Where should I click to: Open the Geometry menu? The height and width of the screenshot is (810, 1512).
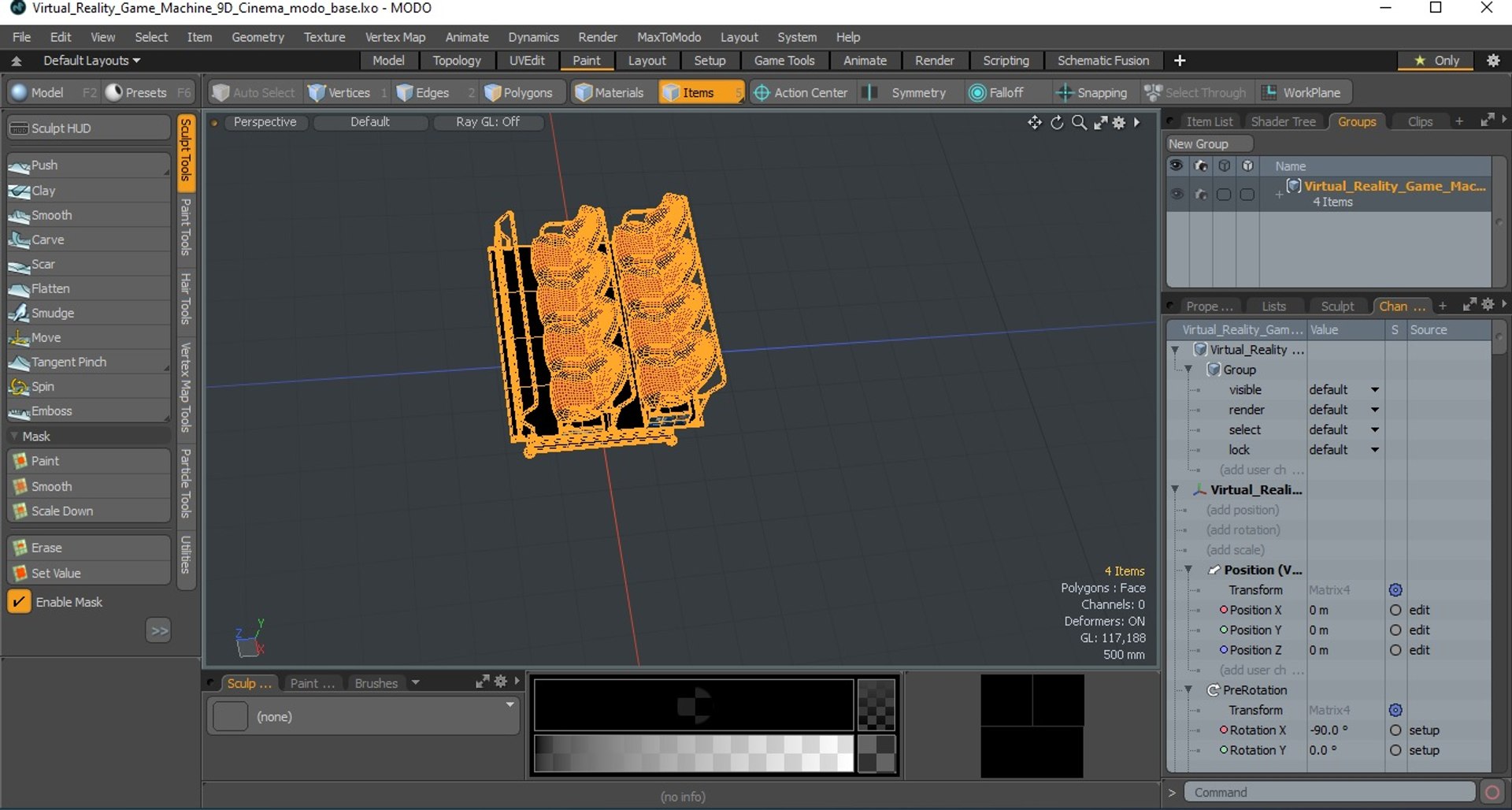(x=258, y=37)
